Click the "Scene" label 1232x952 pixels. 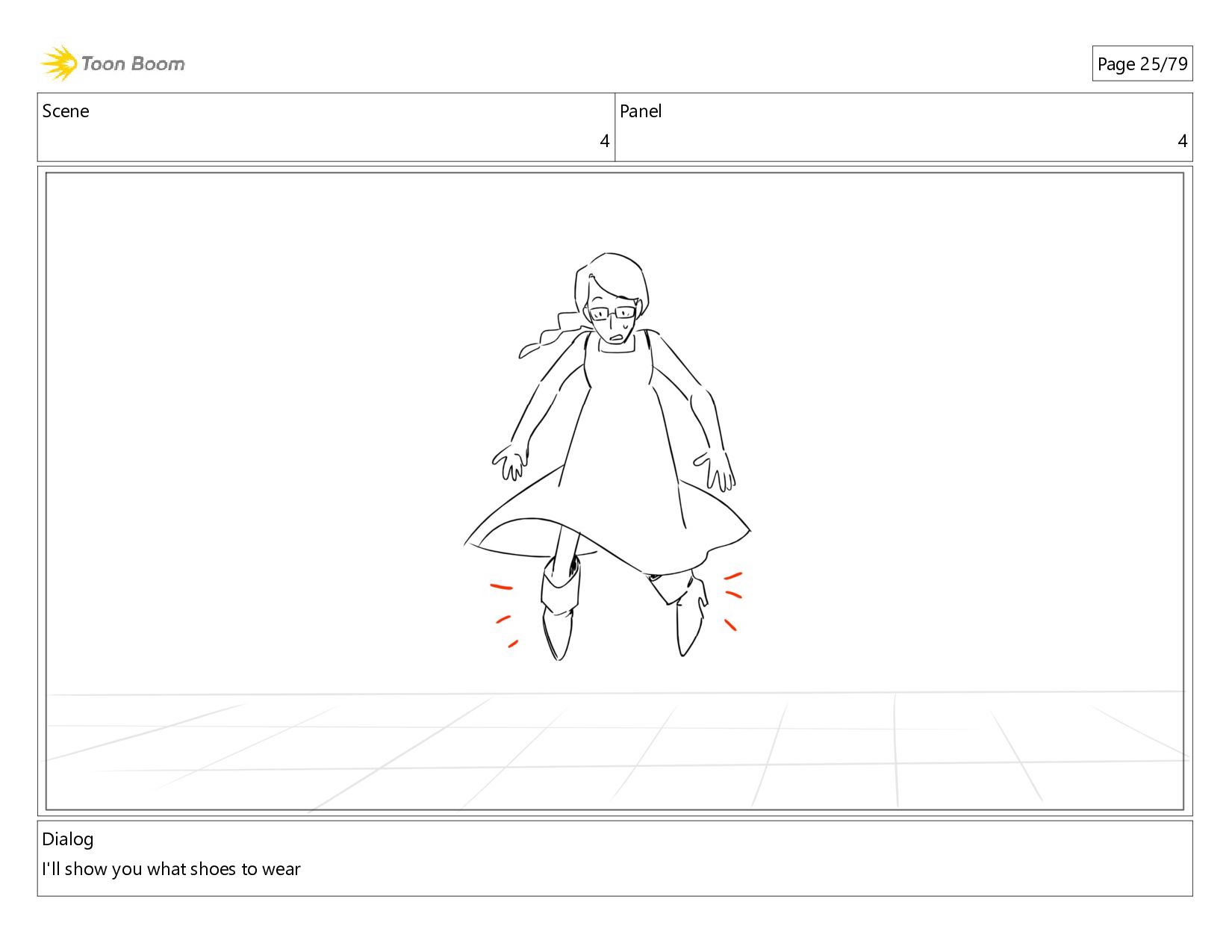pyautogui.click(x=66, y=111)
